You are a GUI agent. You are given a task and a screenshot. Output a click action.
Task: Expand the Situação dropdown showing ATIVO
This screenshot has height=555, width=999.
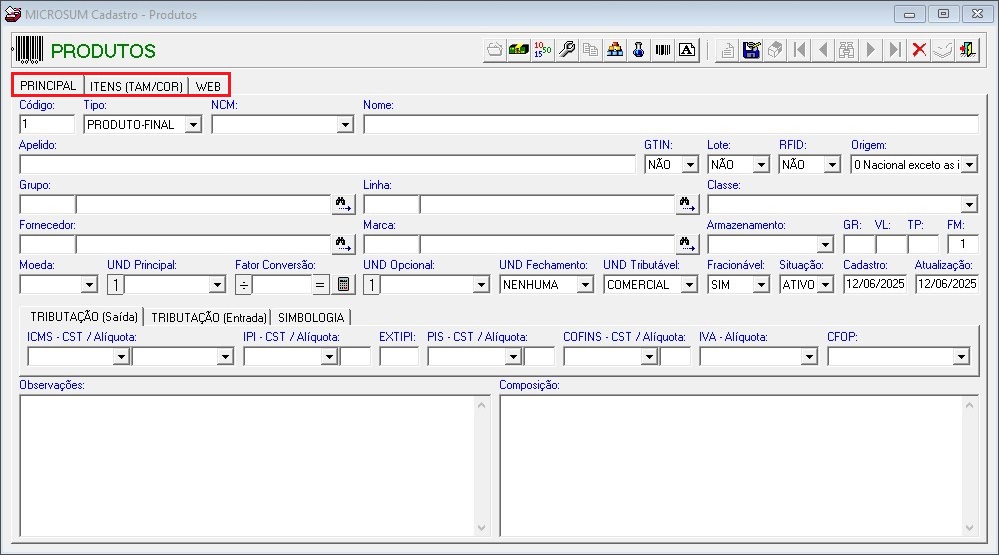[825, 285]
